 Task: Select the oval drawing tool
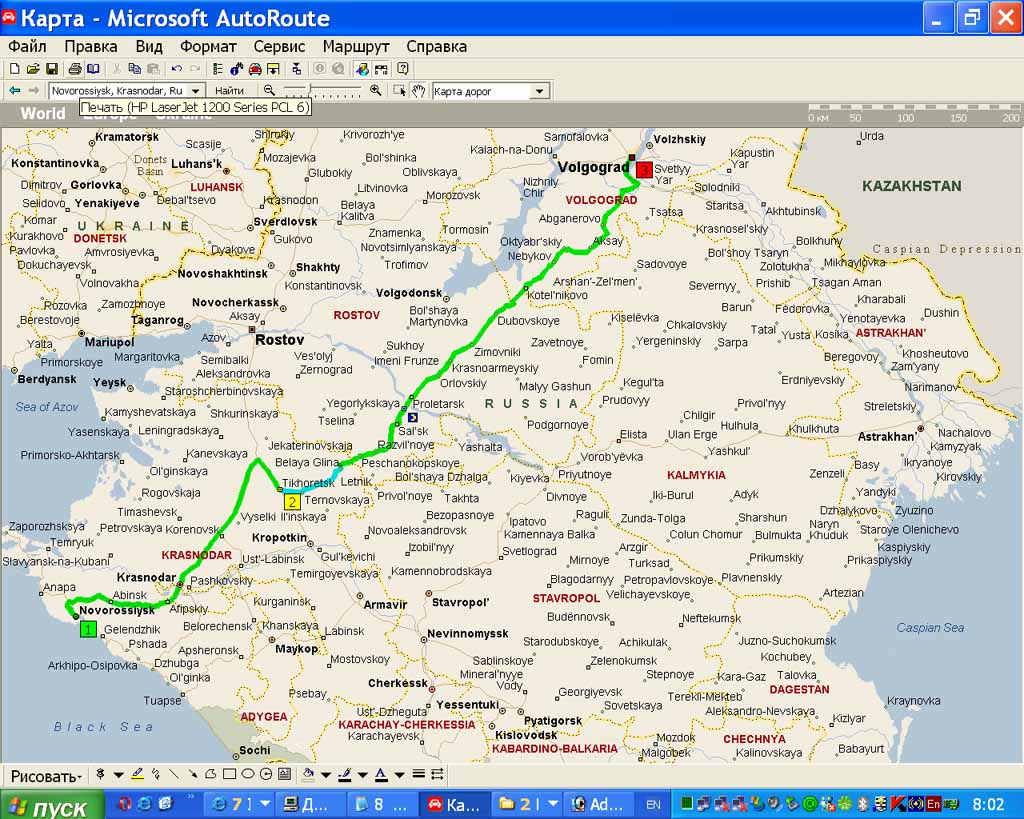(248, 775)
